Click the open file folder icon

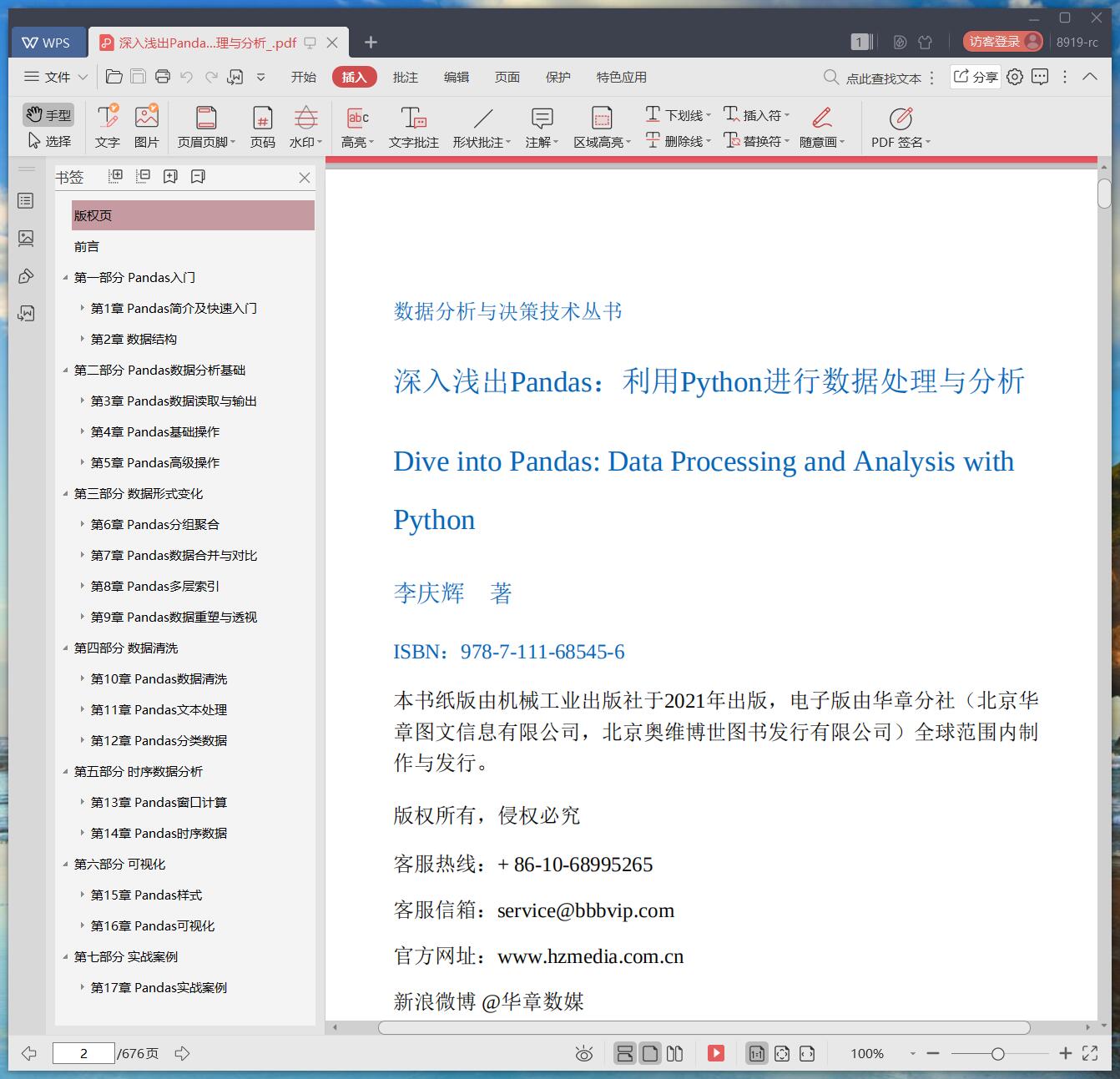point(114,77)
